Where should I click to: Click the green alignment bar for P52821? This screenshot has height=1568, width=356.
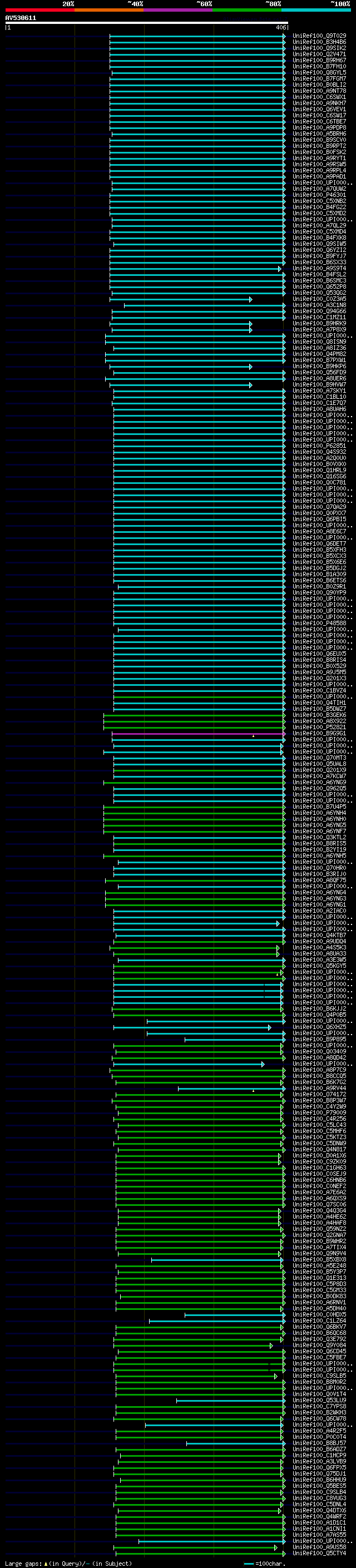[x=194, y=728]
